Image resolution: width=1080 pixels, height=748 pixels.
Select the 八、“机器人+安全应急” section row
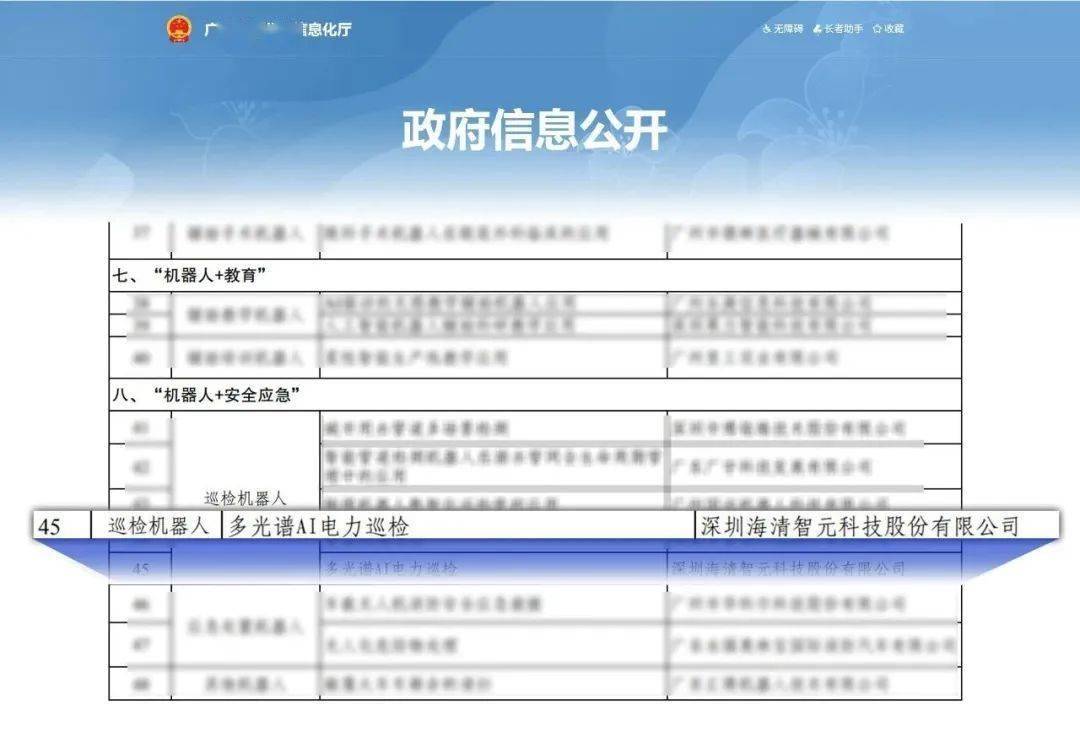(x=534, y=395)
